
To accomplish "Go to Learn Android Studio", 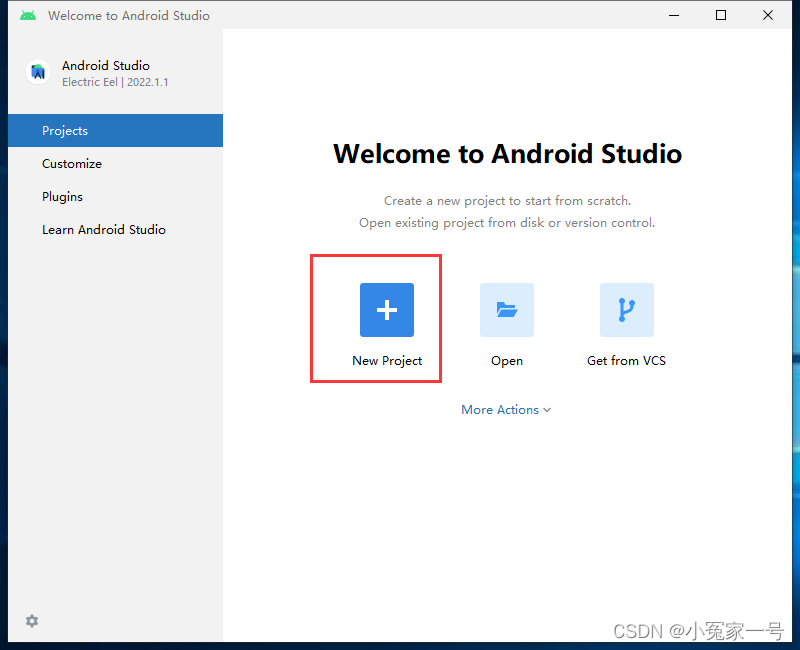I will (115, 230).
